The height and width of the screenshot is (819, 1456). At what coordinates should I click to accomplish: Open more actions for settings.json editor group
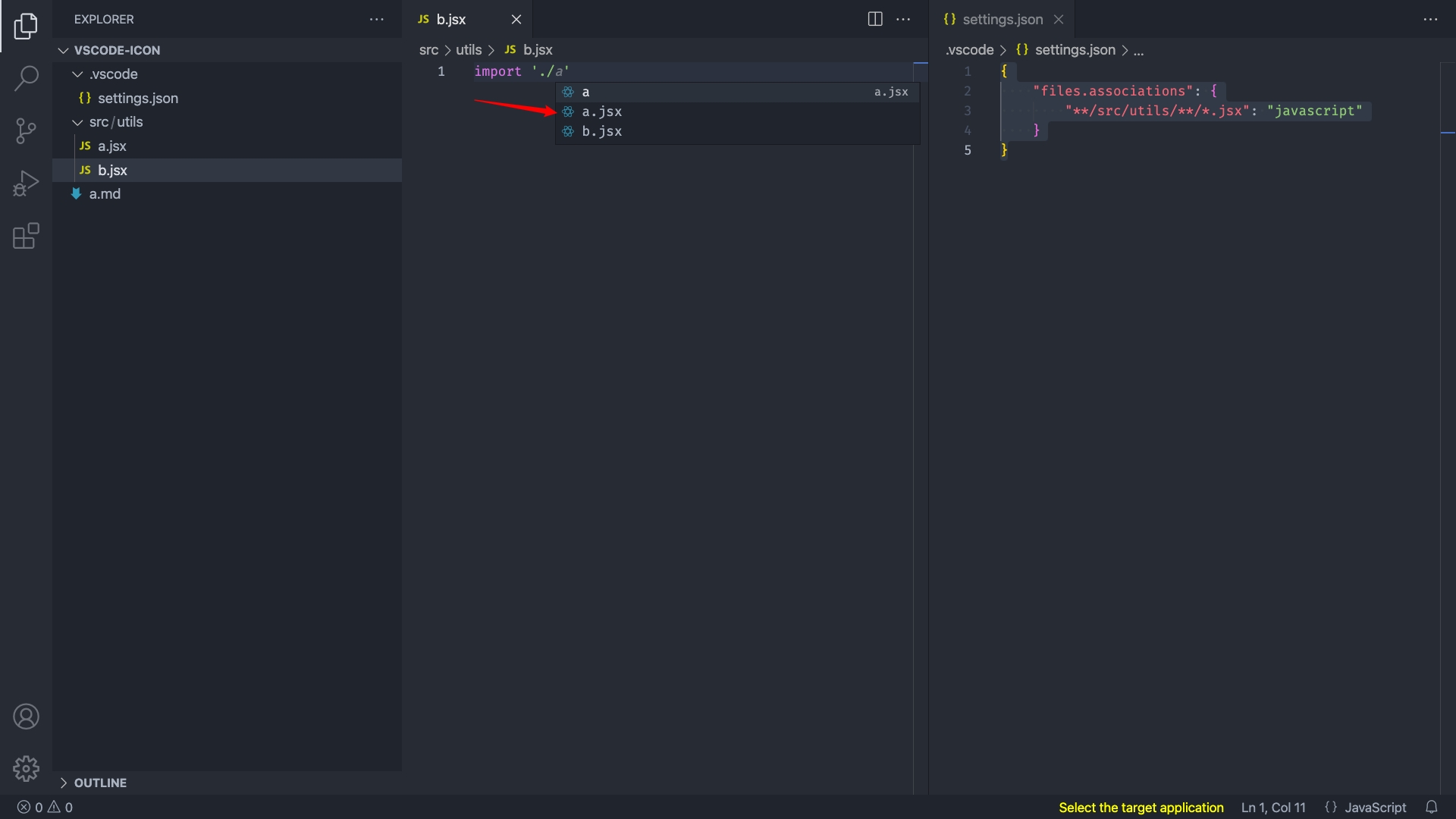1430,19
